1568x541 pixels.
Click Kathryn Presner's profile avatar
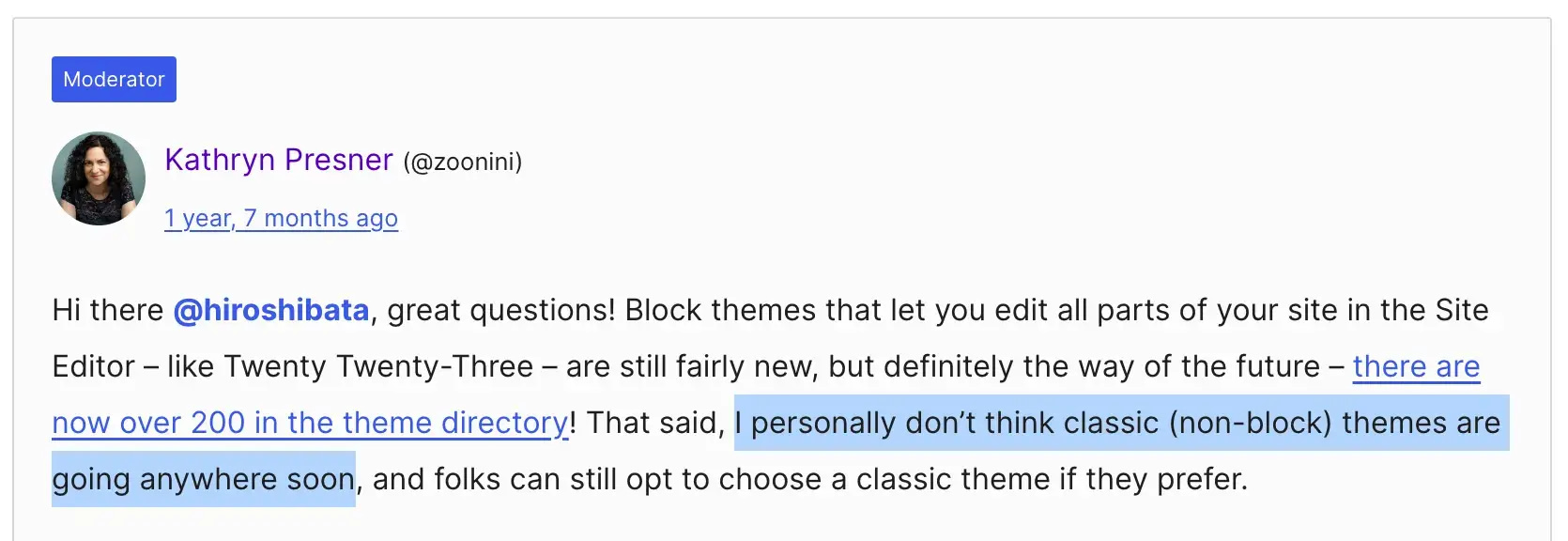click(99, 178)
